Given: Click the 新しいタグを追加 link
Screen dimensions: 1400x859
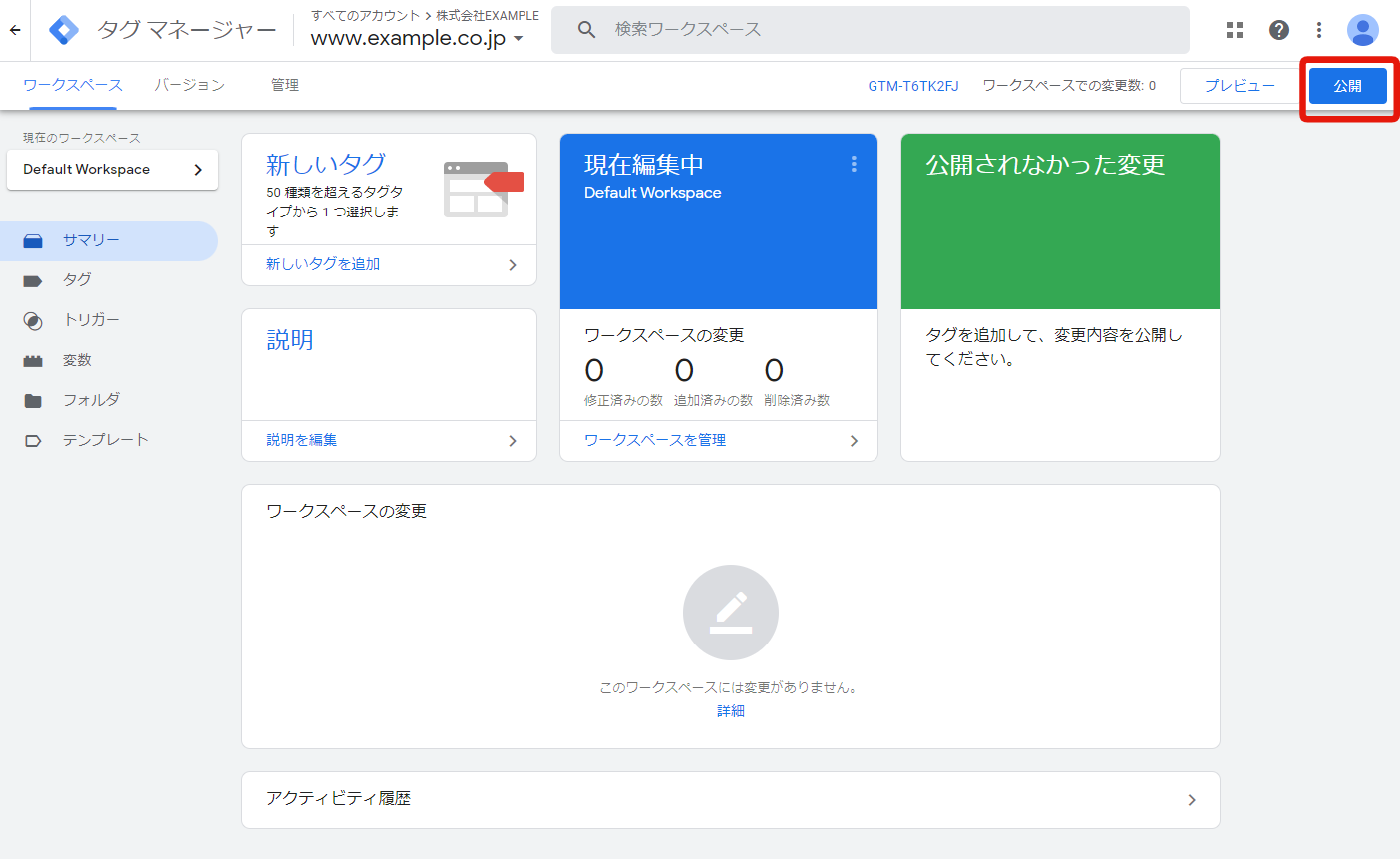Looking at the screenshot, I should pyautogui.click(x=323, y=264).
